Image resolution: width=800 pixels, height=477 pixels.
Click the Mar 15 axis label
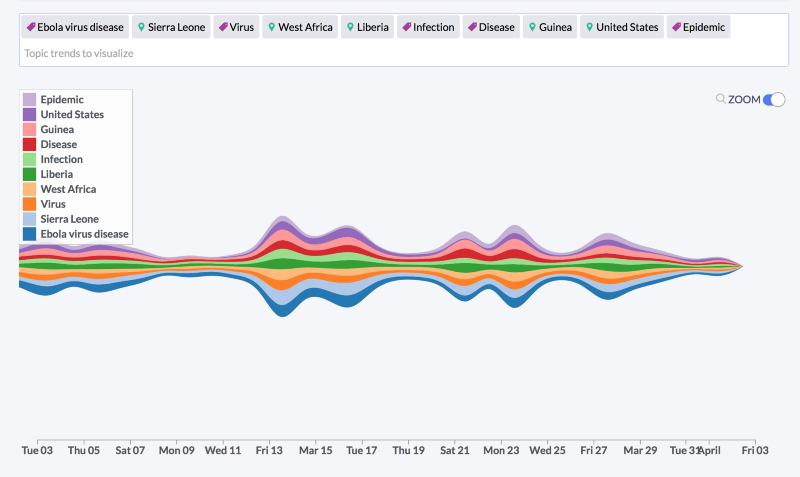pyautogui.click(x=315, y=450)
